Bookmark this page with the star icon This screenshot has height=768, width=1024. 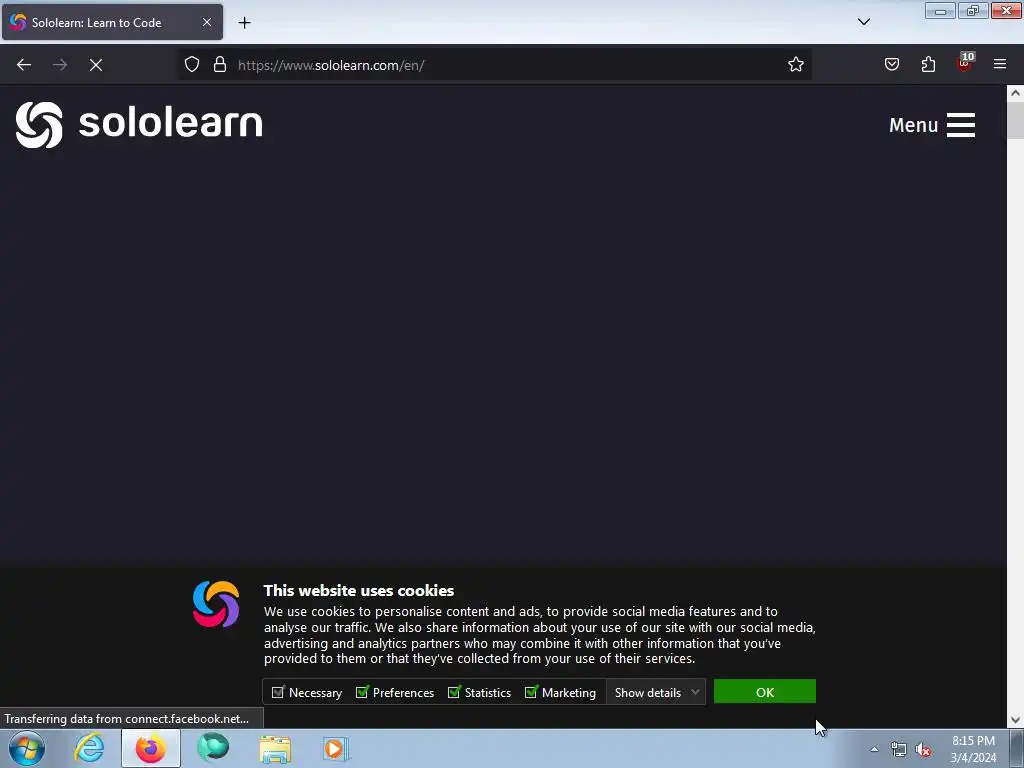pos(795,65)
